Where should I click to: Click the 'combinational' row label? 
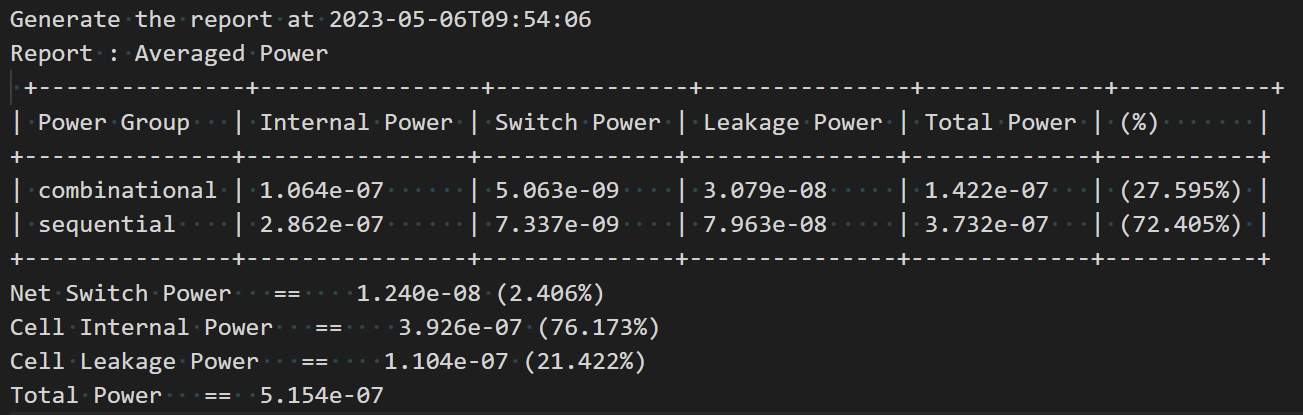point(127,190)
